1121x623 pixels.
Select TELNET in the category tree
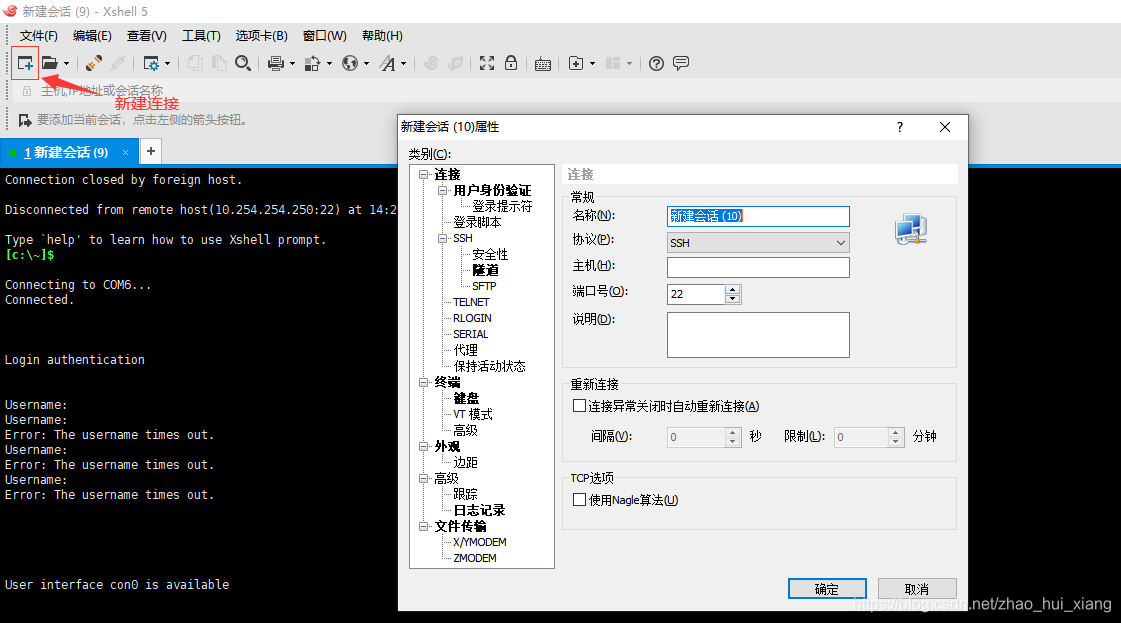pyautogui.click(x=471, y=302)
